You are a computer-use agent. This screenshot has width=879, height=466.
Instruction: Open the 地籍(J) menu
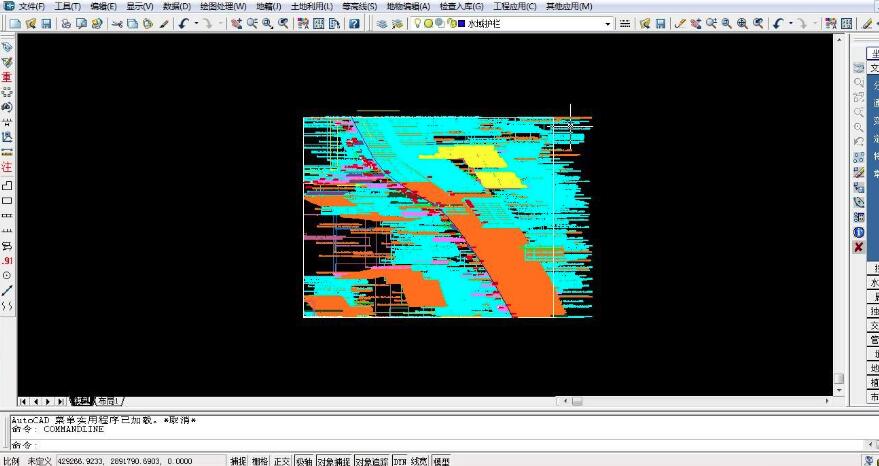tap(269, 7)
